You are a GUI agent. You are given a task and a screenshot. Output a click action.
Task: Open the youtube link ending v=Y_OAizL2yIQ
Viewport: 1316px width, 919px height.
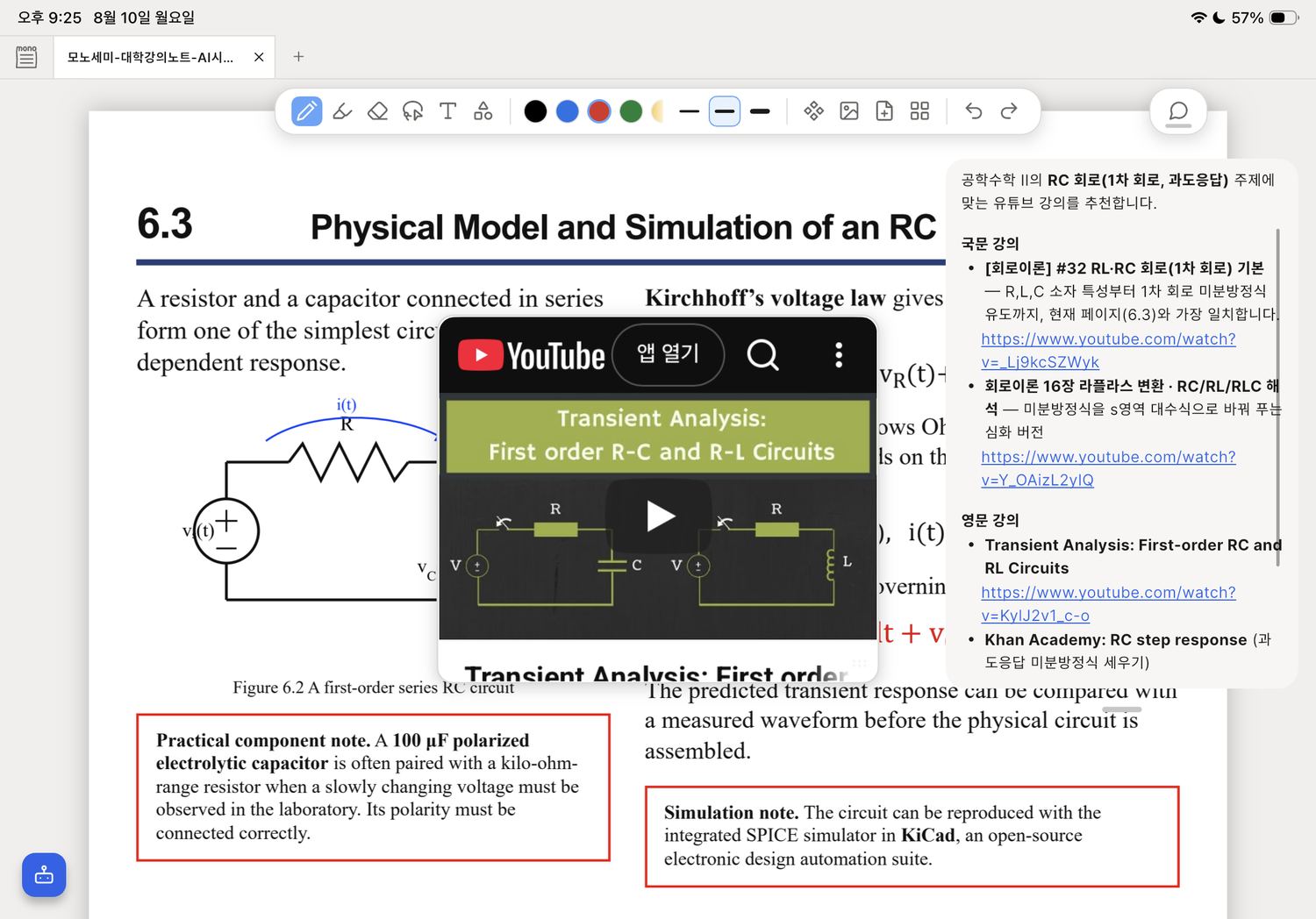click(x=1108, y=468)
